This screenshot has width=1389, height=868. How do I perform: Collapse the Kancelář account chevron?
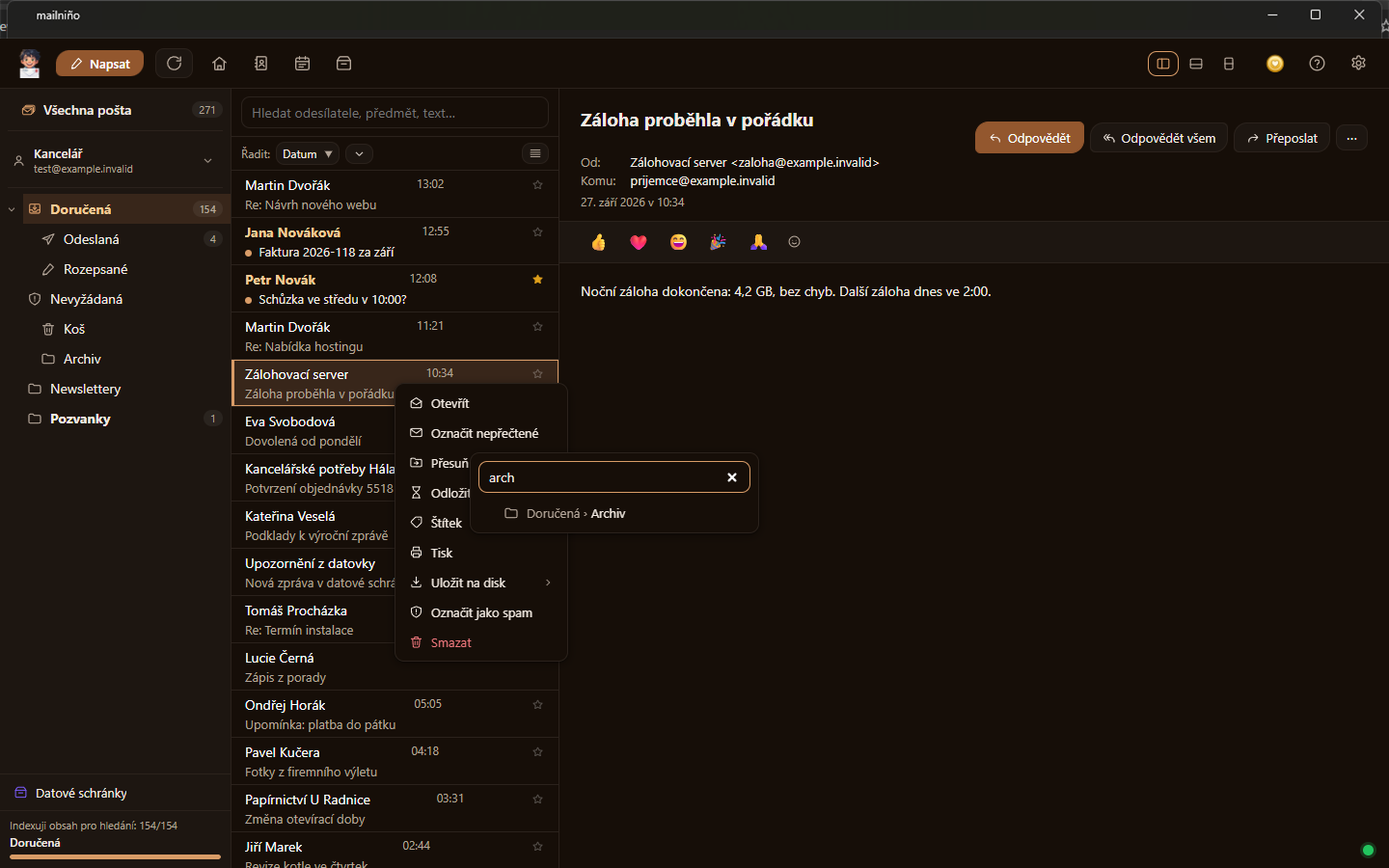[x=207, y=160]
